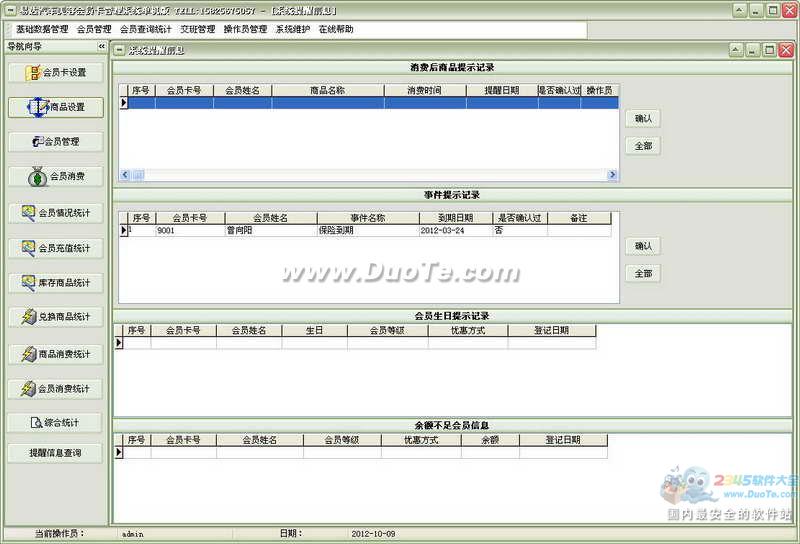
Task: Open 会员消费 money bag button
Action: 55,177
